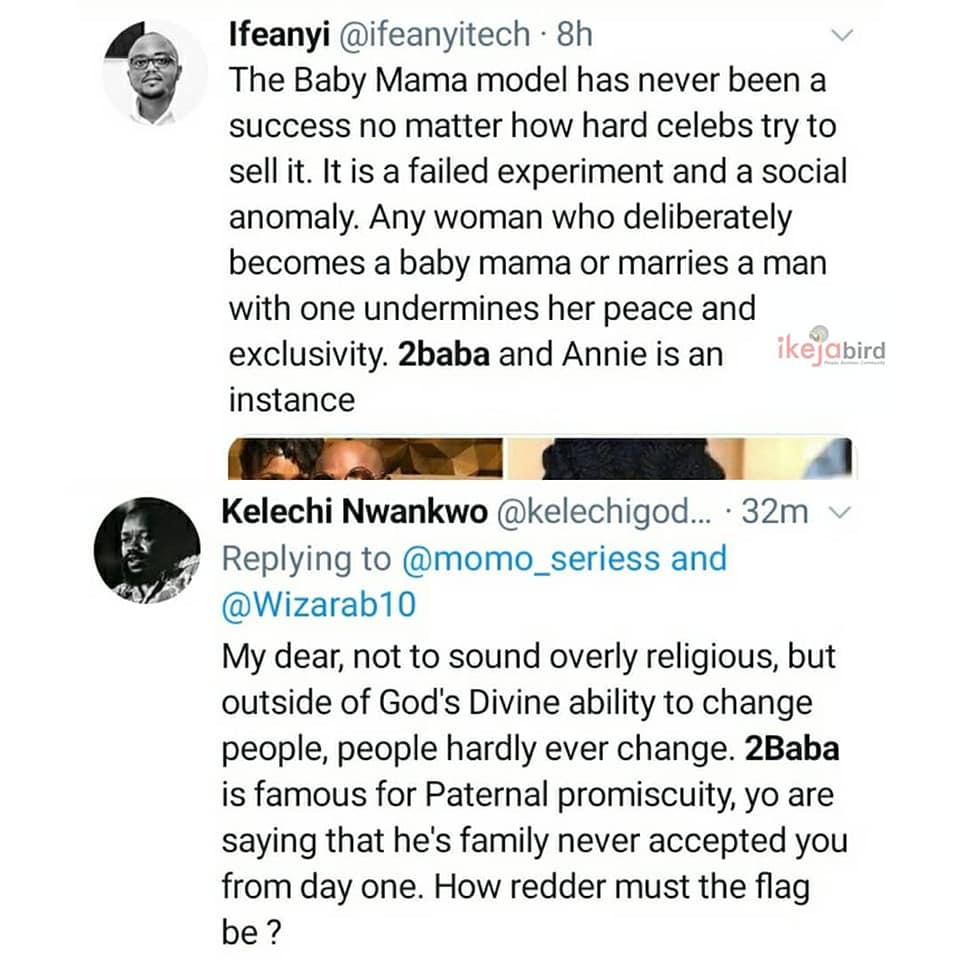Open Ifeanyi's Baby Mama model tweet text
Image resolution: width=960 pixels, height=960 pixels.
point(530,220)
